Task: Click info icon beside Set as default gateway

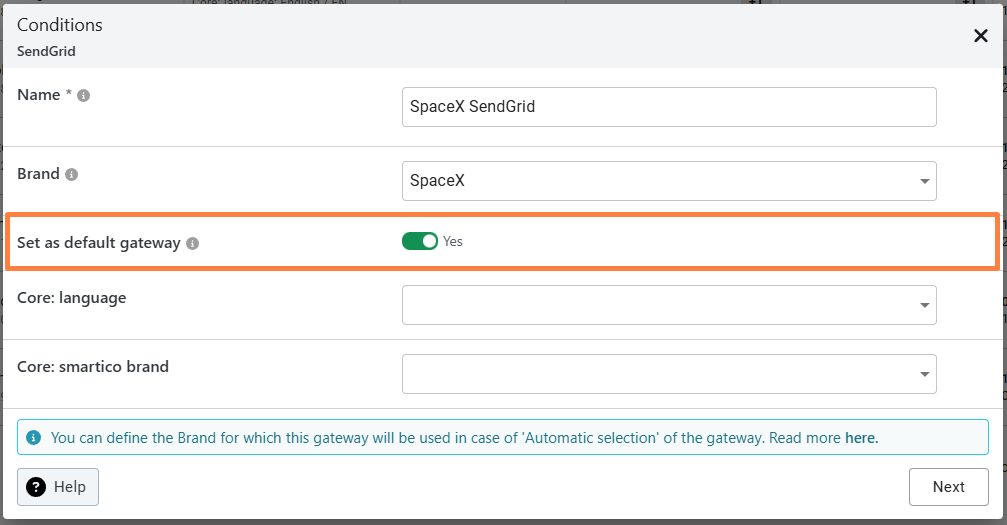Action: coord(193,243)
